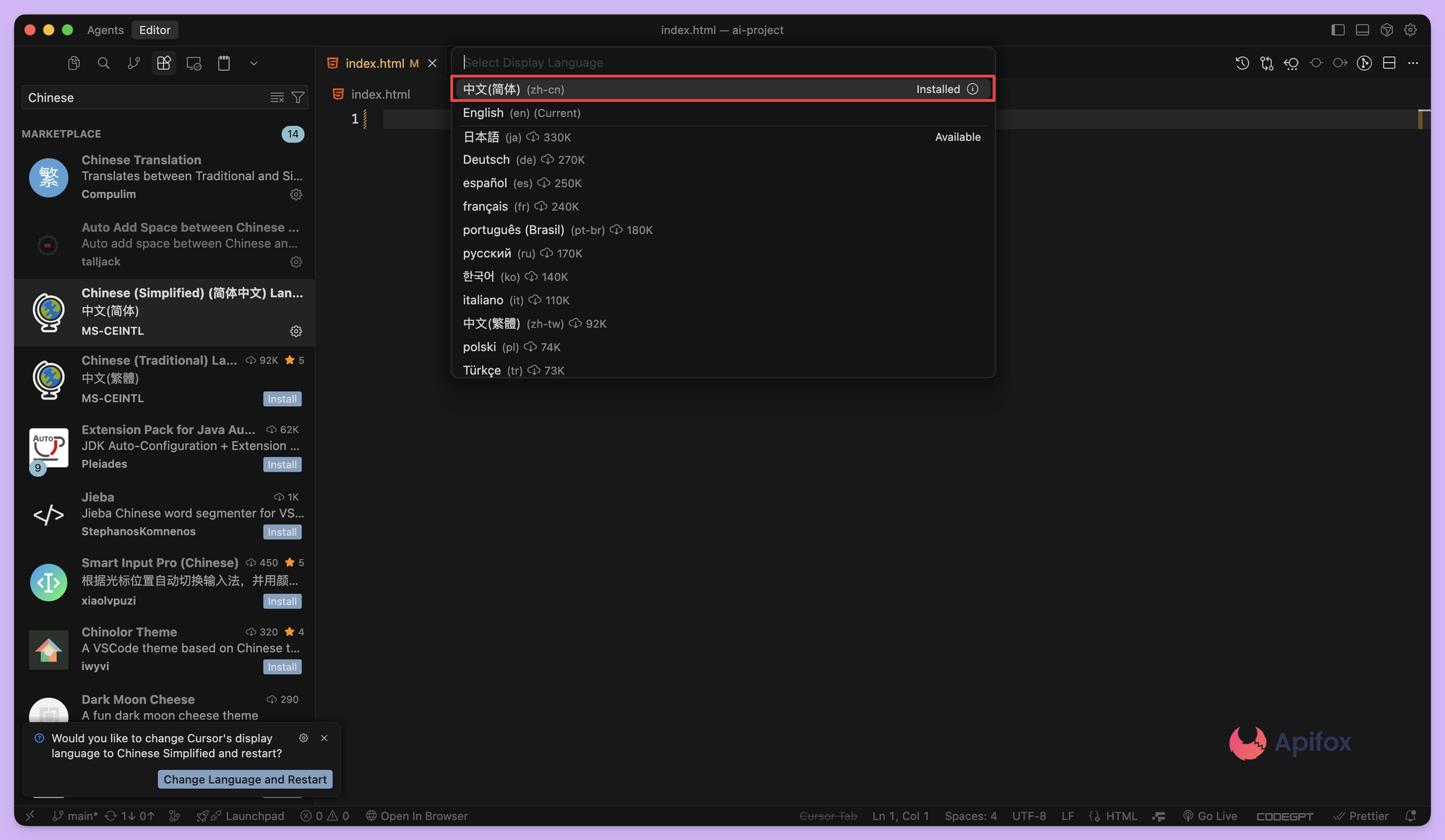Toggle the primary sidebar visibility

point(1338,30)
